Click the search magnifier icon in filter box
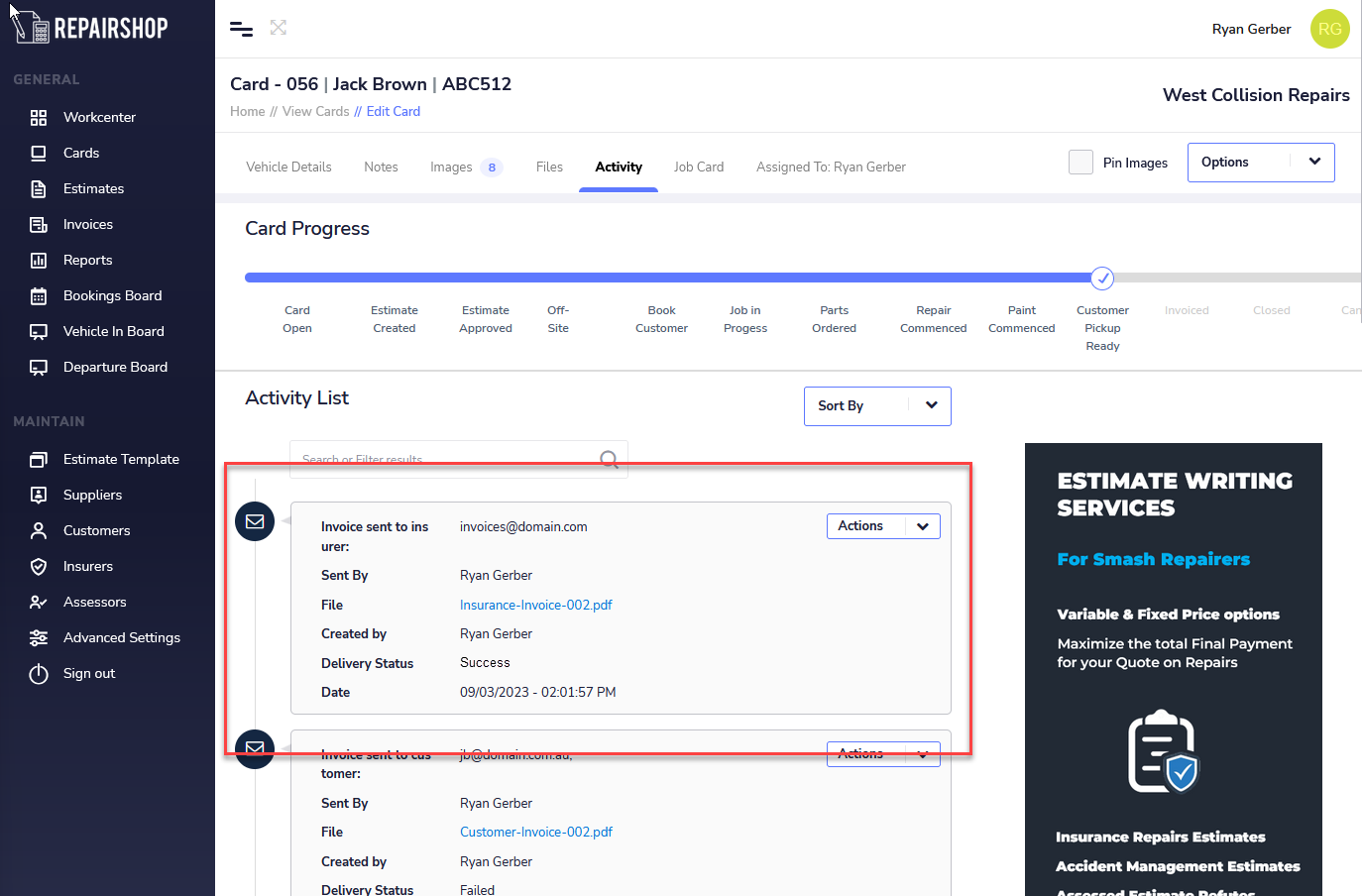Viewport: 1362px width, 896px height. pyautogui.click(x=609, y=459)
